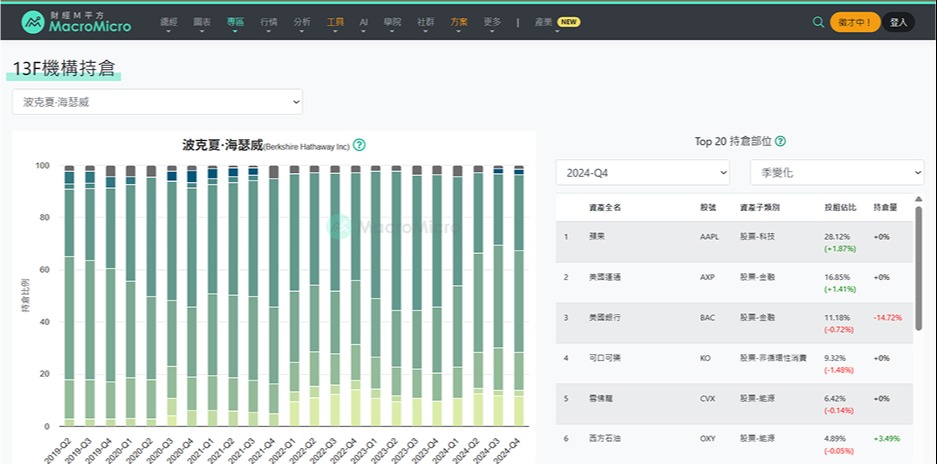Select the 美國銀行 row name

(605, 318)
